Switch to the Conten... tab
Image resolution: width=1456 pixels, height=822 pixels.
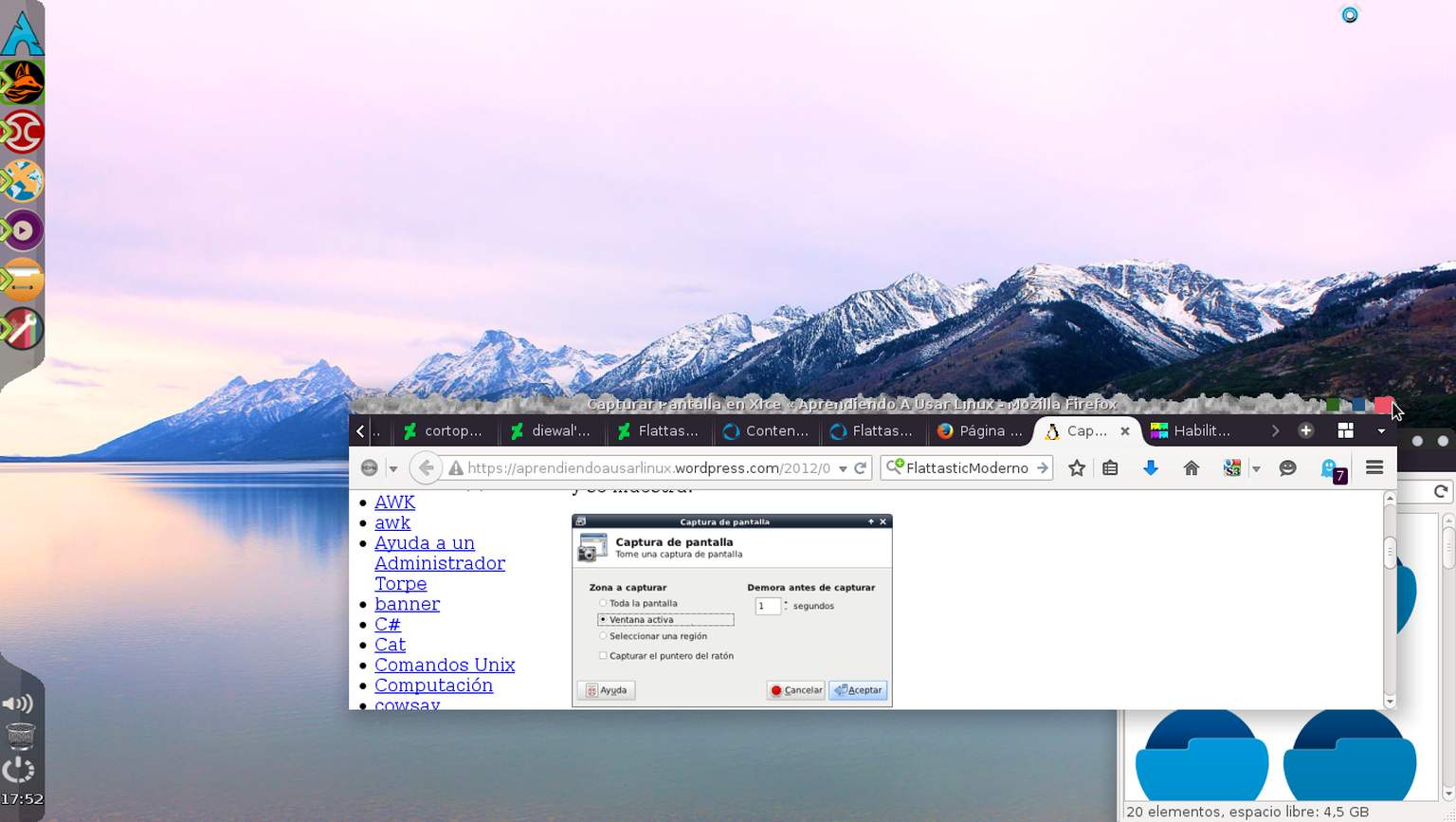[x=764, y=430]
